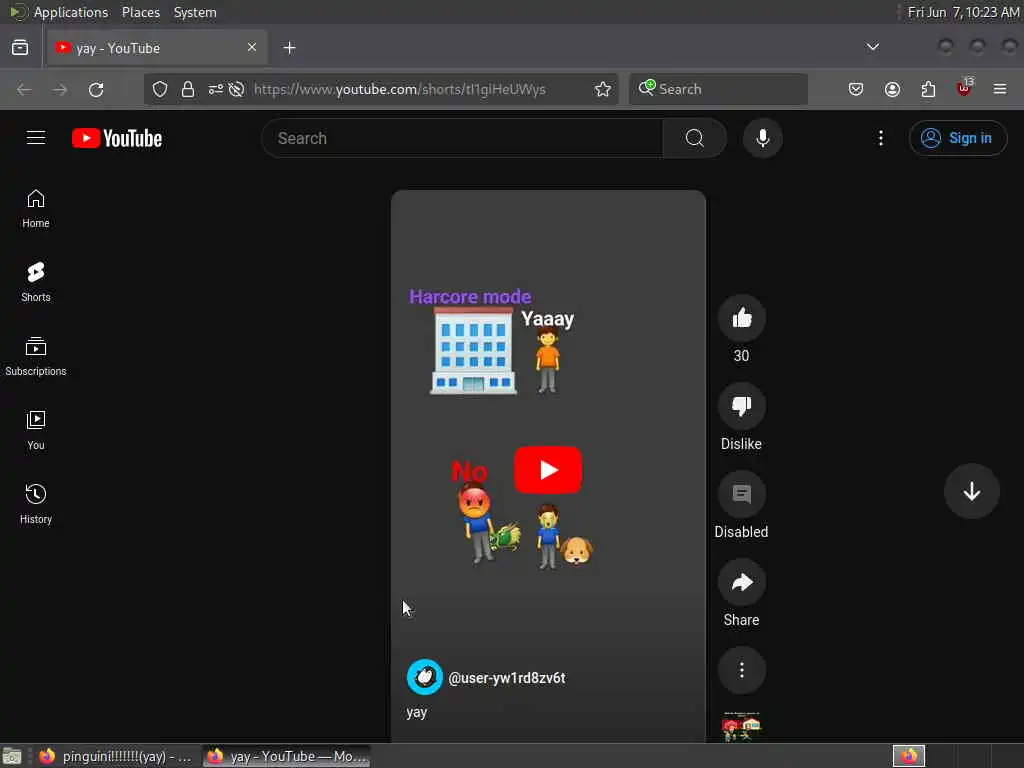1024x768 pixels.
Task: Close the yay - YouTube tab
Action: [252, 47]
